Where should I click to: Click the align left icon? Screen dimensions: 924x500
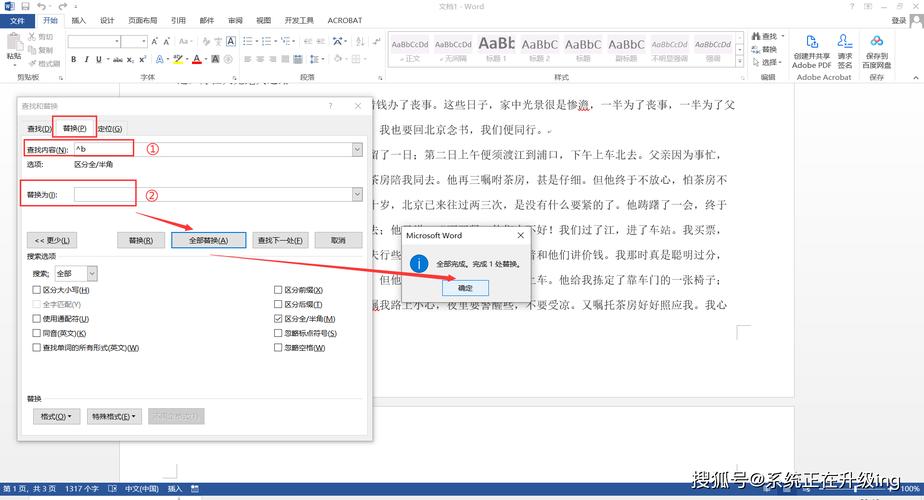coord(248,59)
